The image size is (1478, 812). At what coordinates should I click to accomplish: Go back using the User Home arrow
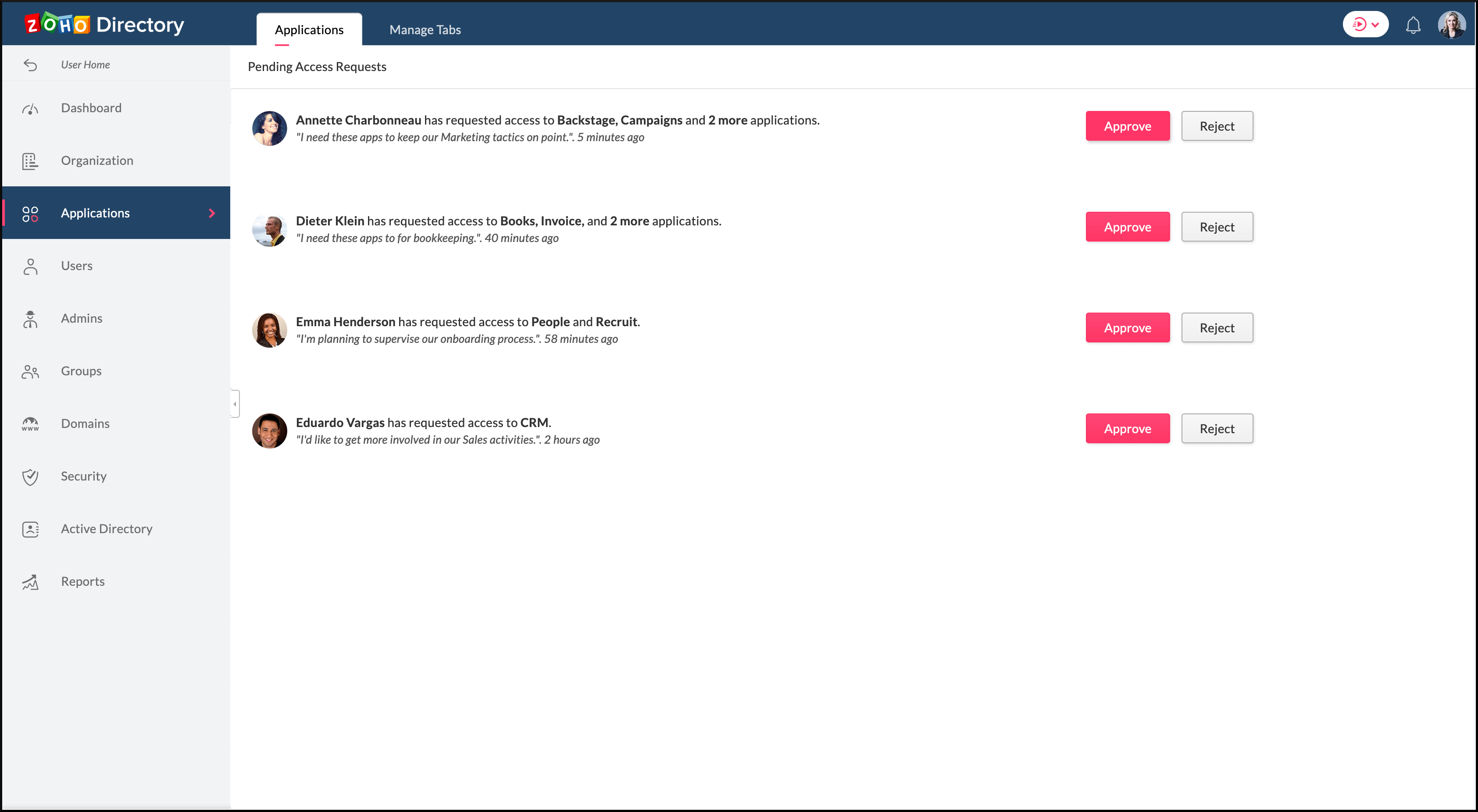(x=31, y=64)
